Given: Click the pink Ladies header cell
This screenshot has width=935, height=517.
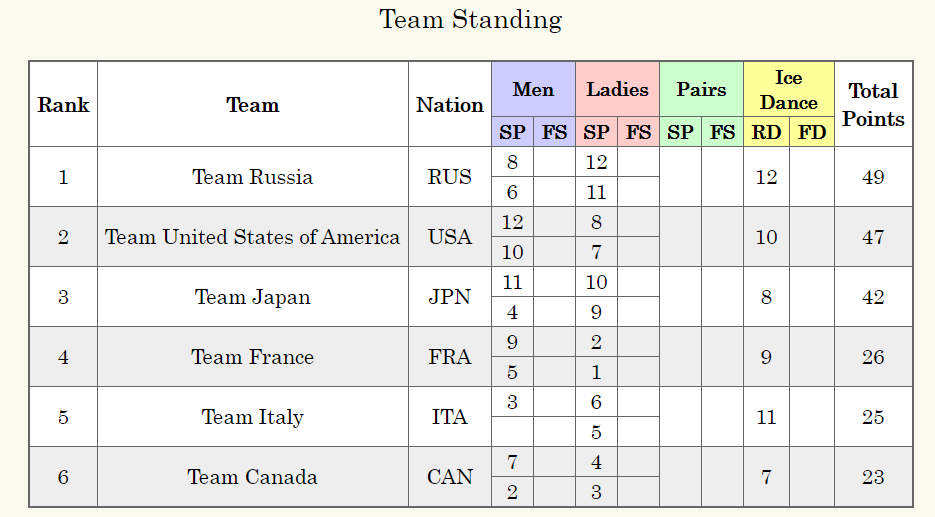Looking at the screenshot, I should tap(617, 90).
